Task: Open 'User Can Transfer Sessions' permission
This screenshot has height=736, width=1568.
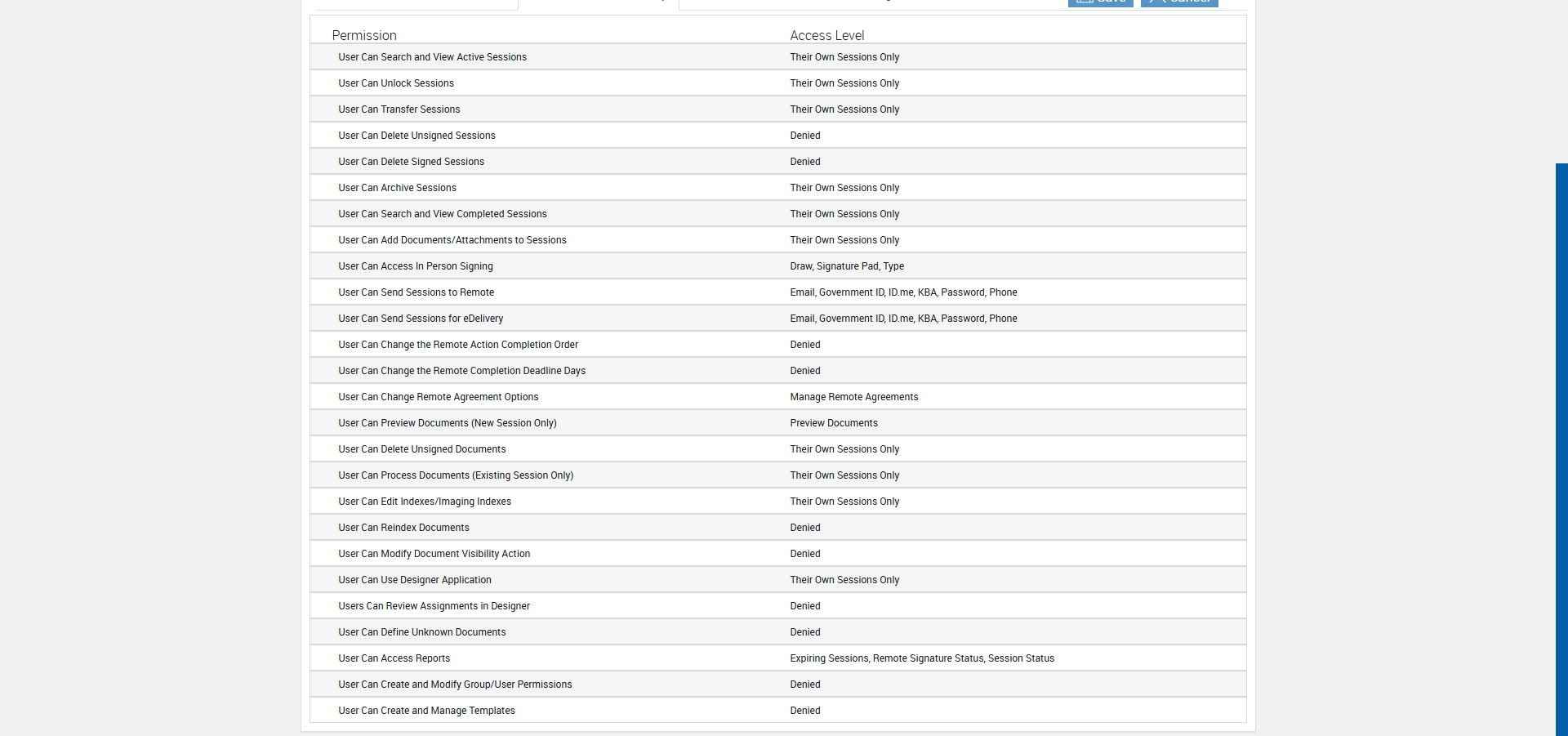Action: pyautogui.click(x=399, y=109)
